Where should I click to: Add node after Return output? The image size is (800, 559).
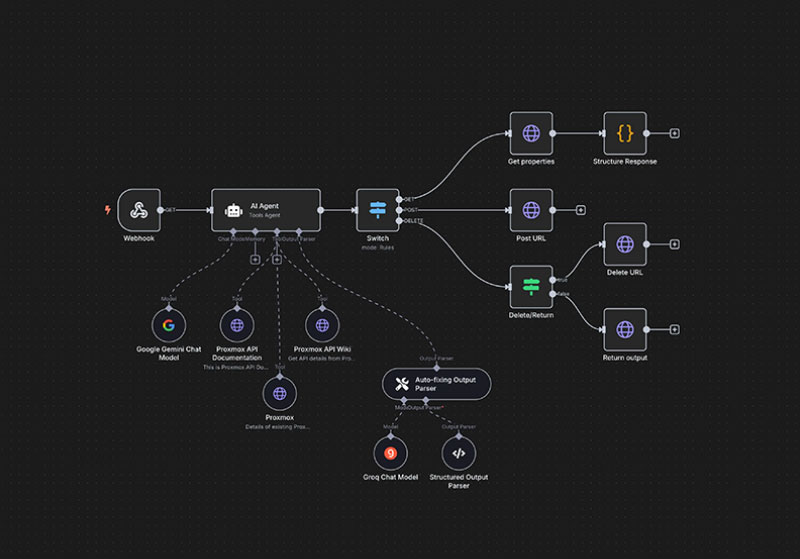click(675, 329)
